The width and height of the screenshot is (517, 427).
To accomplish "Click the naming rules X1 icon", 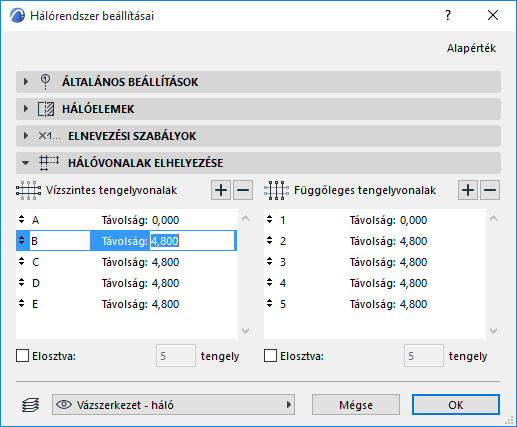I will [x=49, y=136].
